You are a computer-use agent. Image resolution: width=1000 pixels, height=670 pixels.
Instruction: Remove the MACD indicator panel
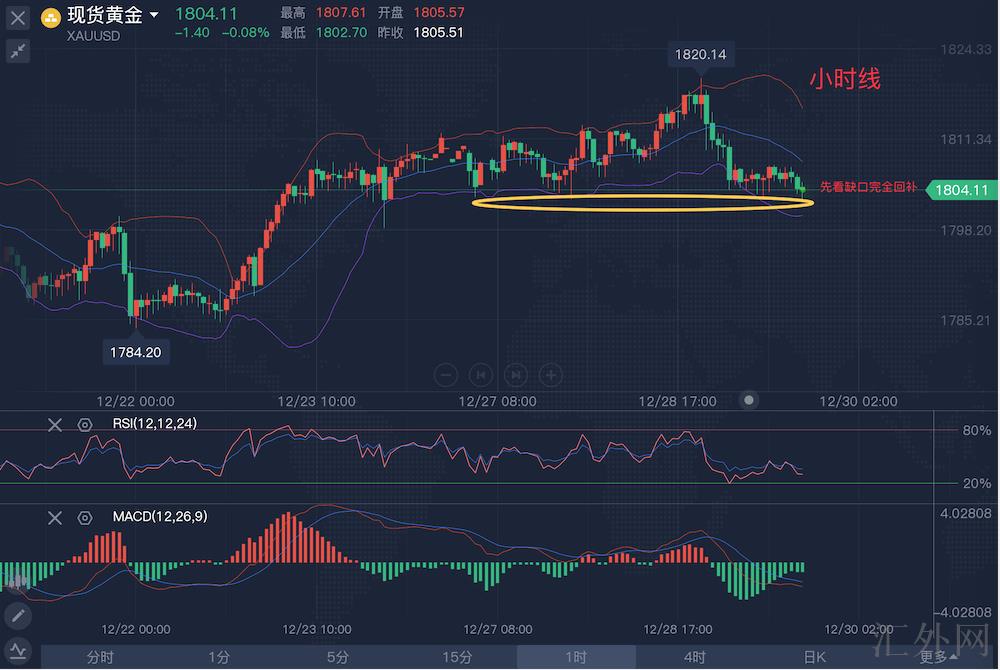click(55, 518)
